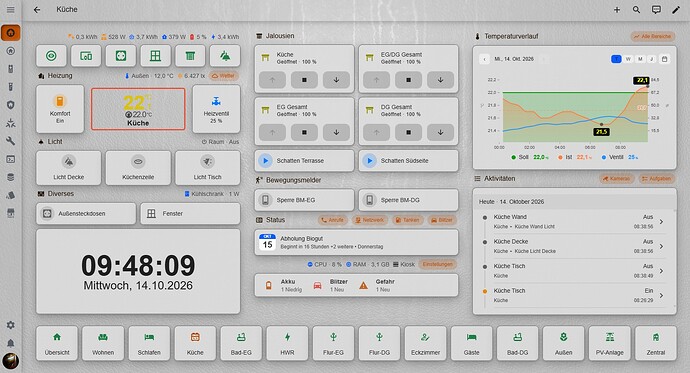Open the Wetter chip

(224, 76)
